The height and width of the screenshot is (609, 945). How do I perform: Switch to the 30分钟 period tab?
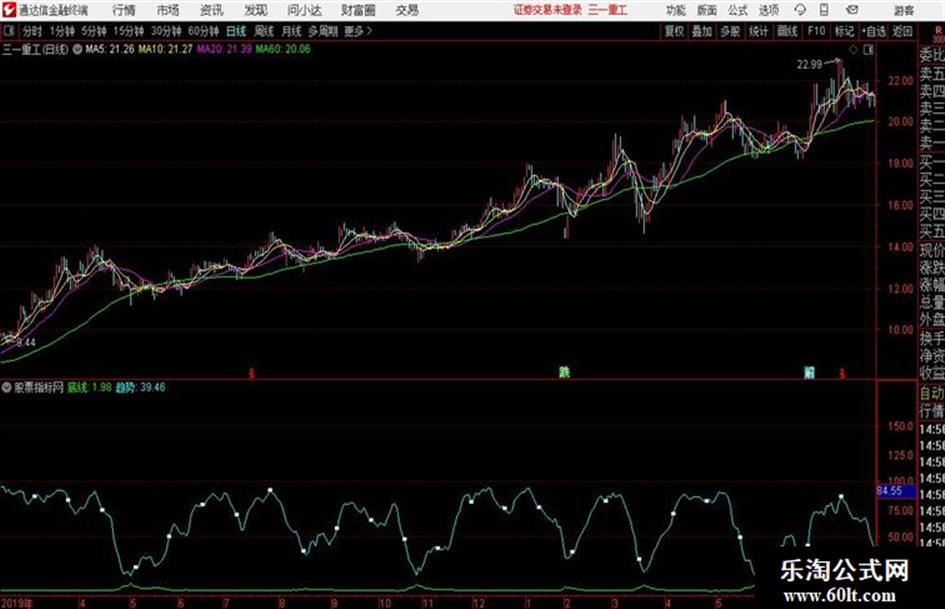166,31
